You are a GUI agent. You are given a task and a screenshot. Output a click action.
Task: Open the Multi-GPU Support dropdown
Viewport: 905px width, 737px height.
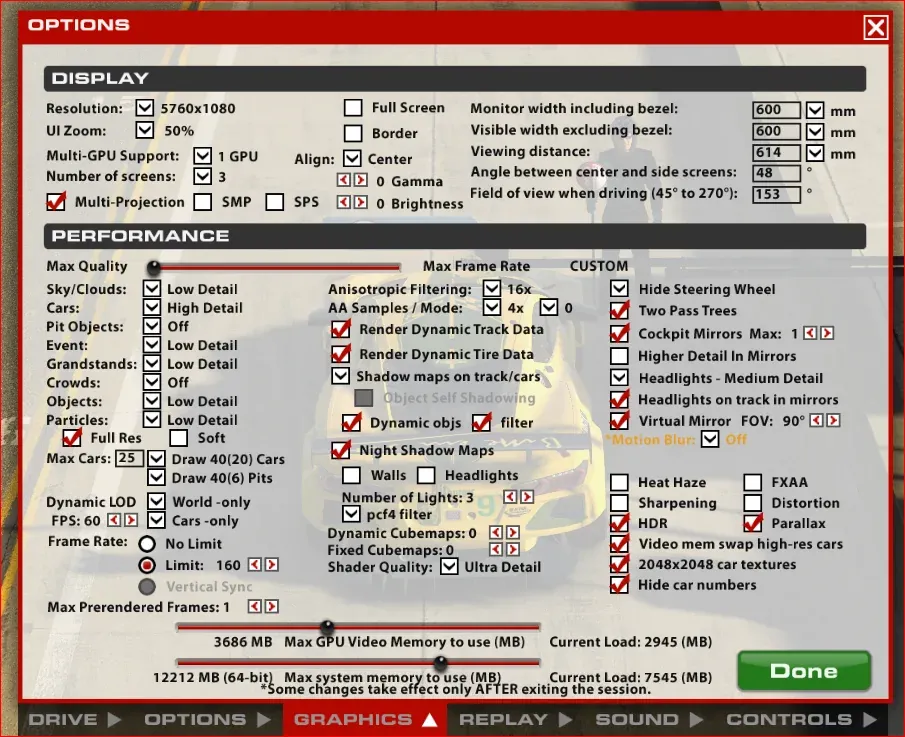pos(203,155)
